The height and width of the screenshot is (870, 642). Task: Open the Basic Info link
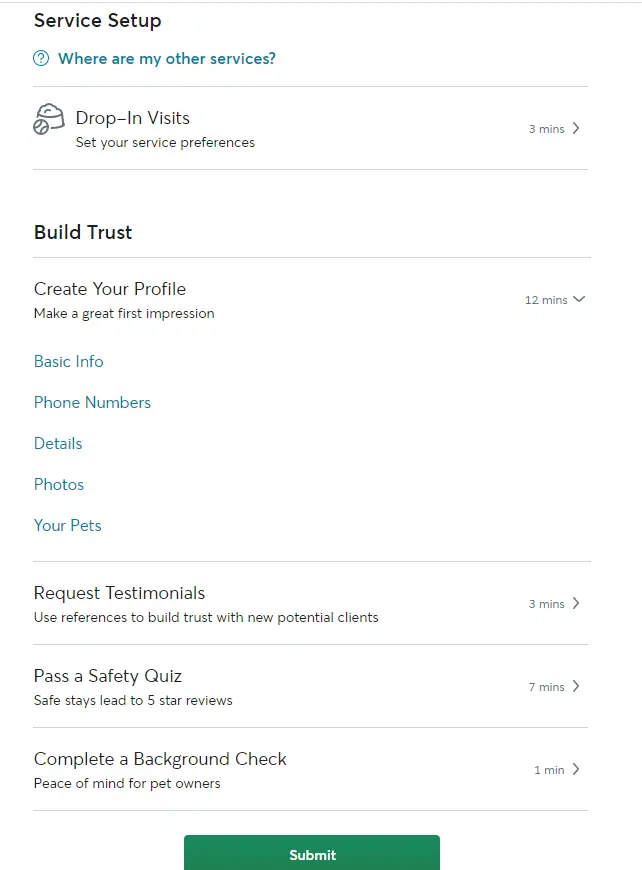68,361
